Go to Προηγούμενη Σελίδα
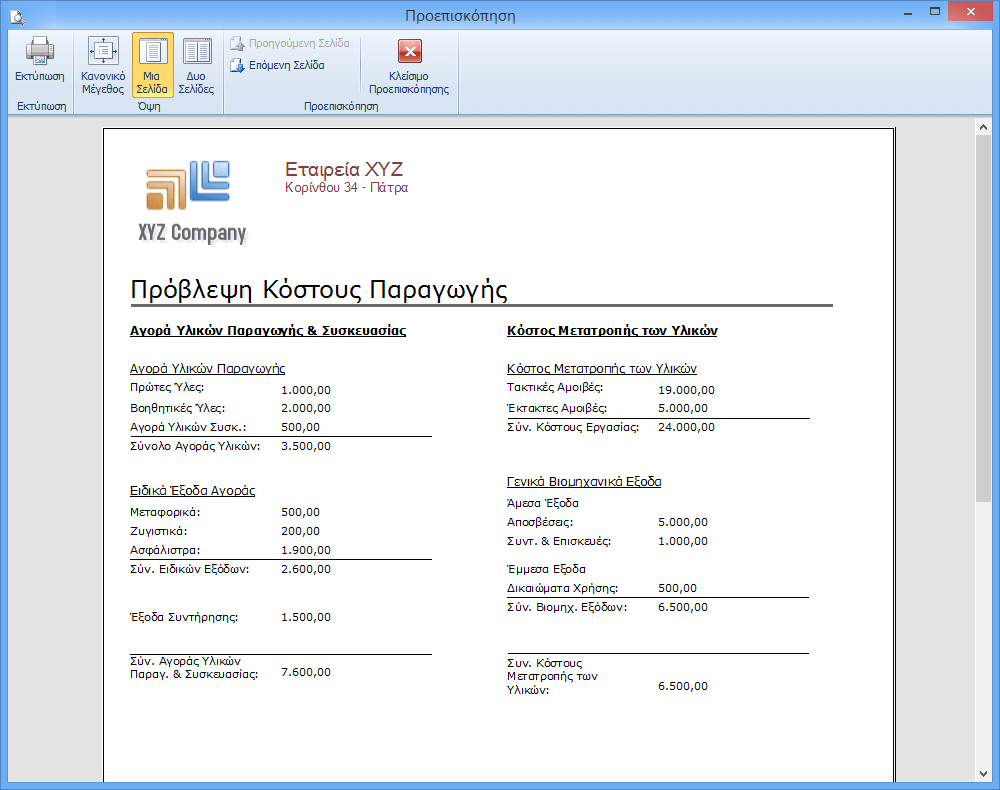The width and height of the screenshot is (1000, 790). coord(289,43)
